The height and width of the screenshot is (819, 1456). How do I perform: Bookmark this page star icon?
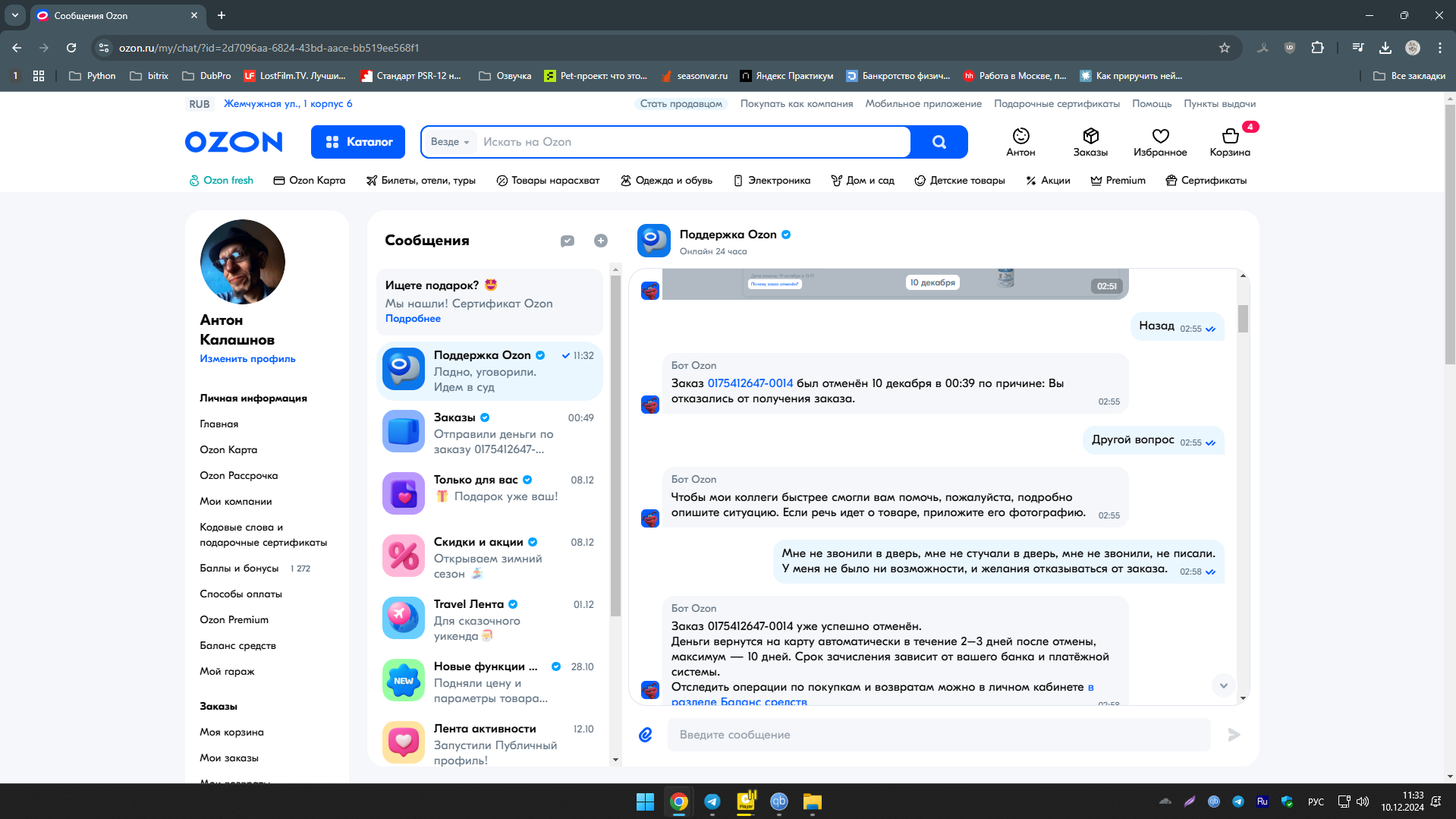tap(1224, 48)
